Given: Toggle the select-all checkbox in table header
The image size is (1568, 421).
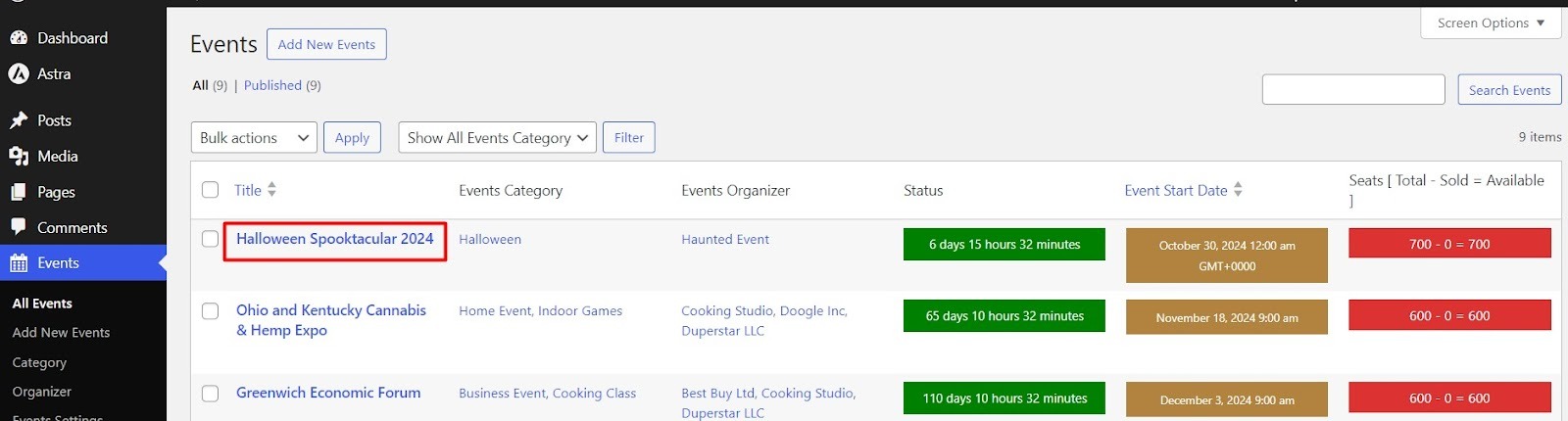Looking at the screenshot, I should pos(210,190).
